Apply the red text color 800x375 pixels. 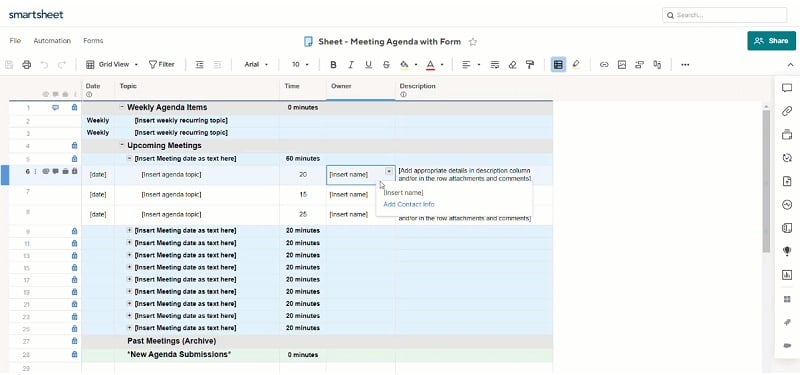[430, 65]
